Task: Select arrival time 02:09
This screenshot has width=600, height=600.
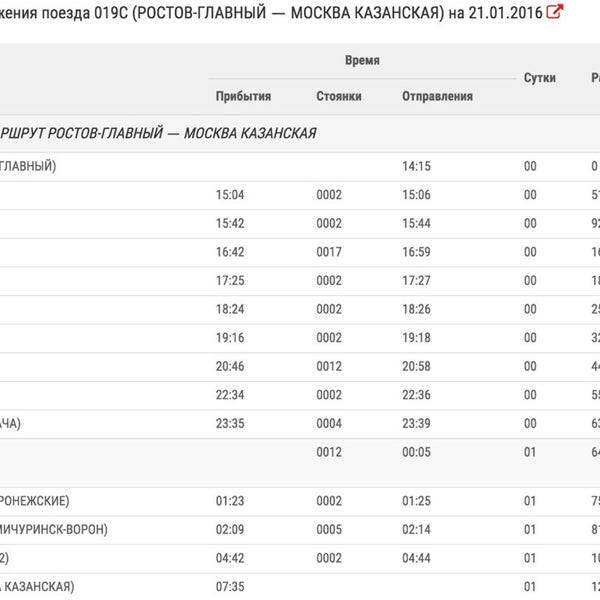Action: coord(230,530)
